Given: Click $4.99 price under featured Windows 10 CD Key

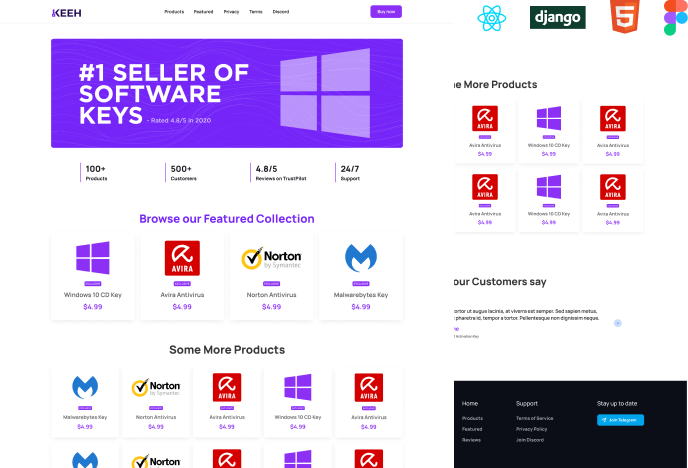Looking at the screenshot, I should pyautogui.click(x=93, y=307).
